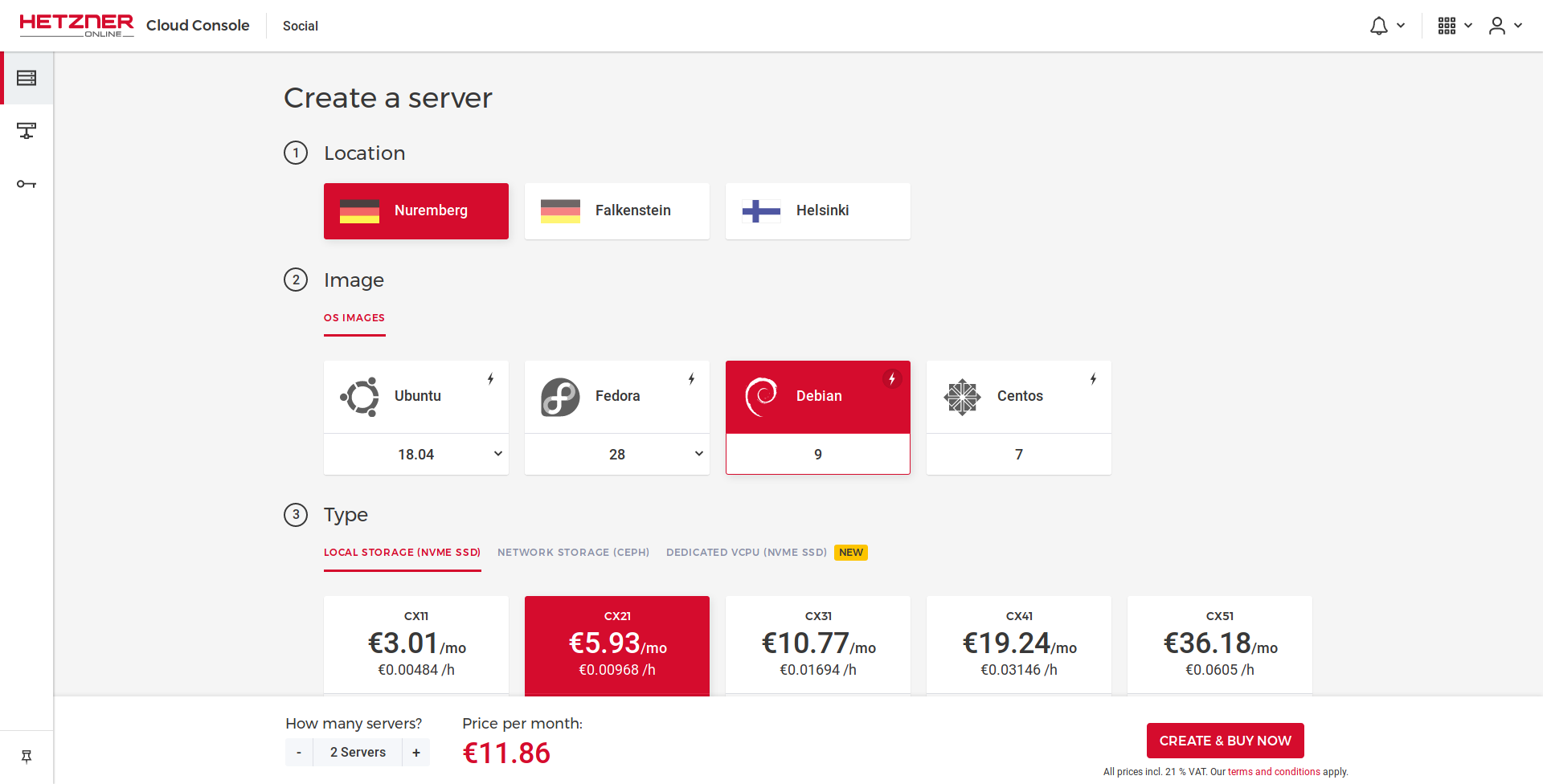Click the Ubuntu logo icon
Screen dimensions: 1543x784
coord(359,396)
